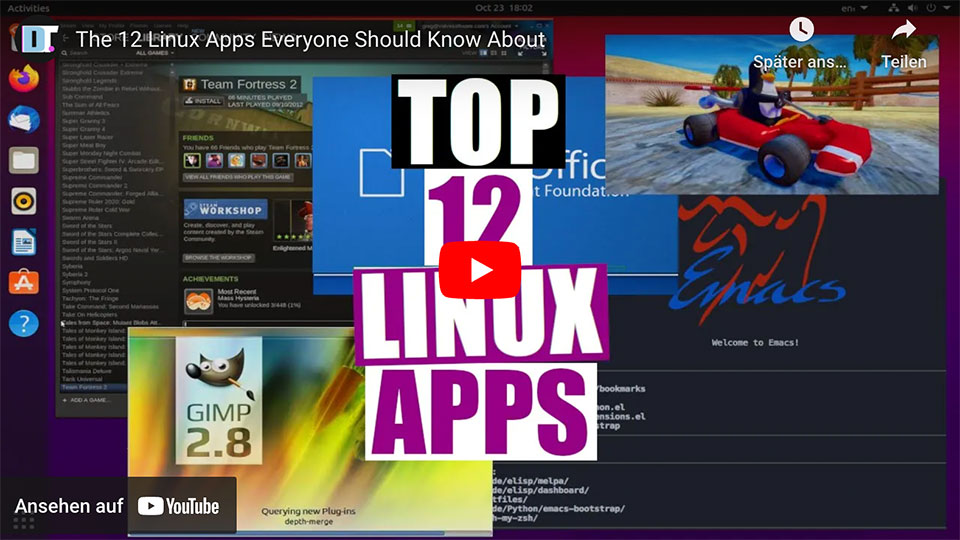Screen dimensions: 960x540
Task: Open the ALL GAMES dropdown in Steam
Action: [155, 53]
